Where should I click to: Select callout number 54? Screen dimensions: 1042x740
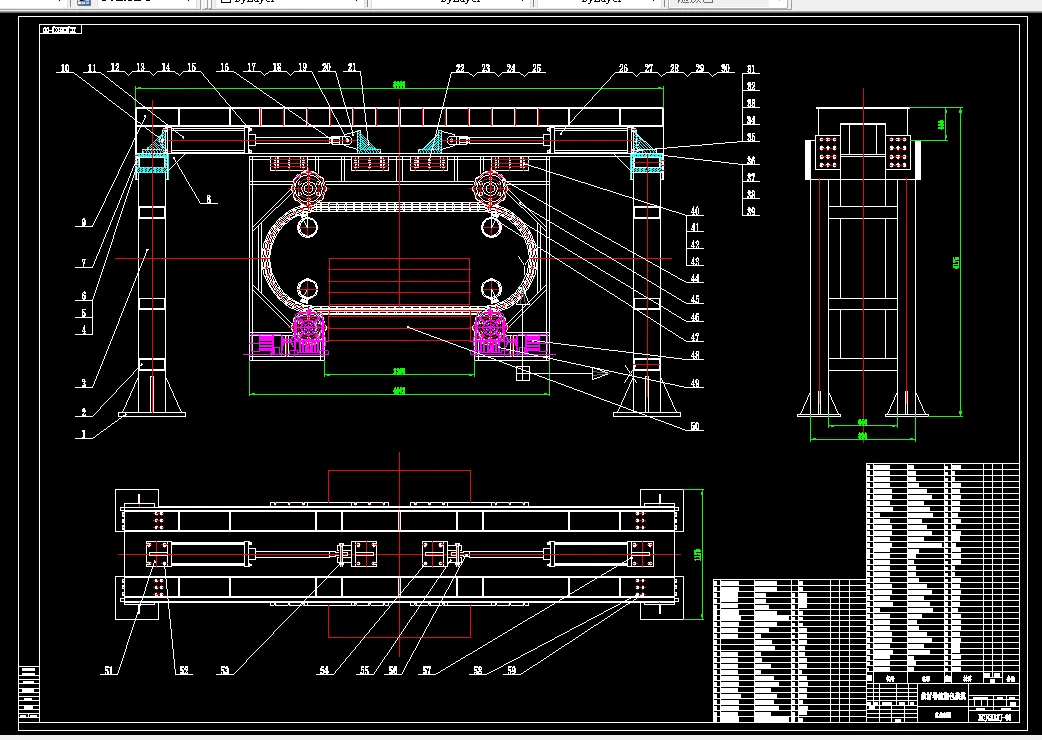324,670
